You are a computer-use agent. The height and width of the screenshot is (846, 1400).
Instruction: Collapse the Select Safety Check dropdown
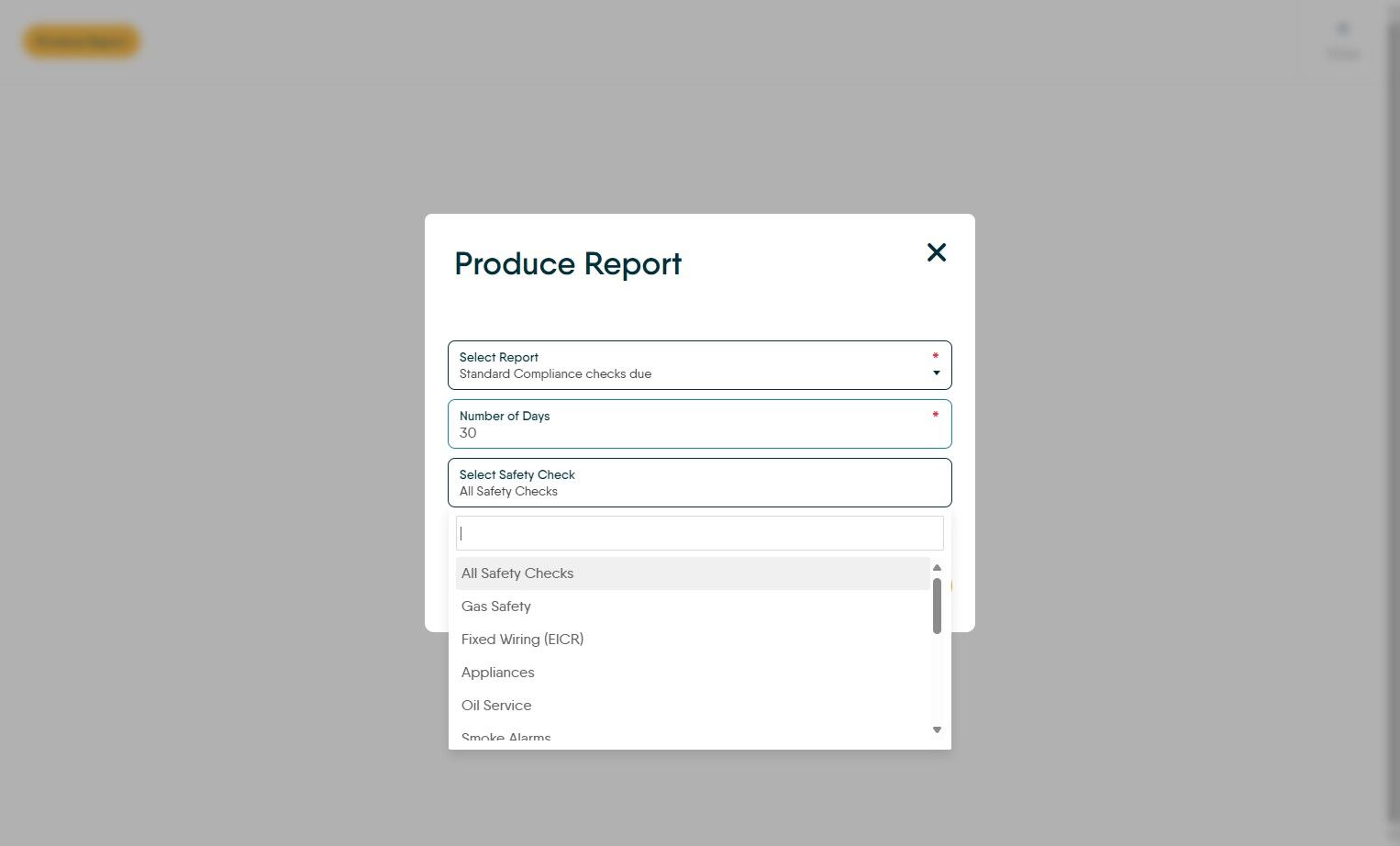[x=697, y=483]
